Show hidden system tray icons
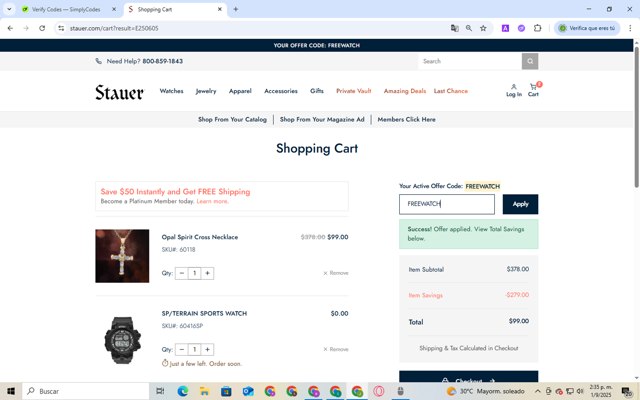Image resolution: width=640 pixels, height=400 pixels. coord(538,391)
